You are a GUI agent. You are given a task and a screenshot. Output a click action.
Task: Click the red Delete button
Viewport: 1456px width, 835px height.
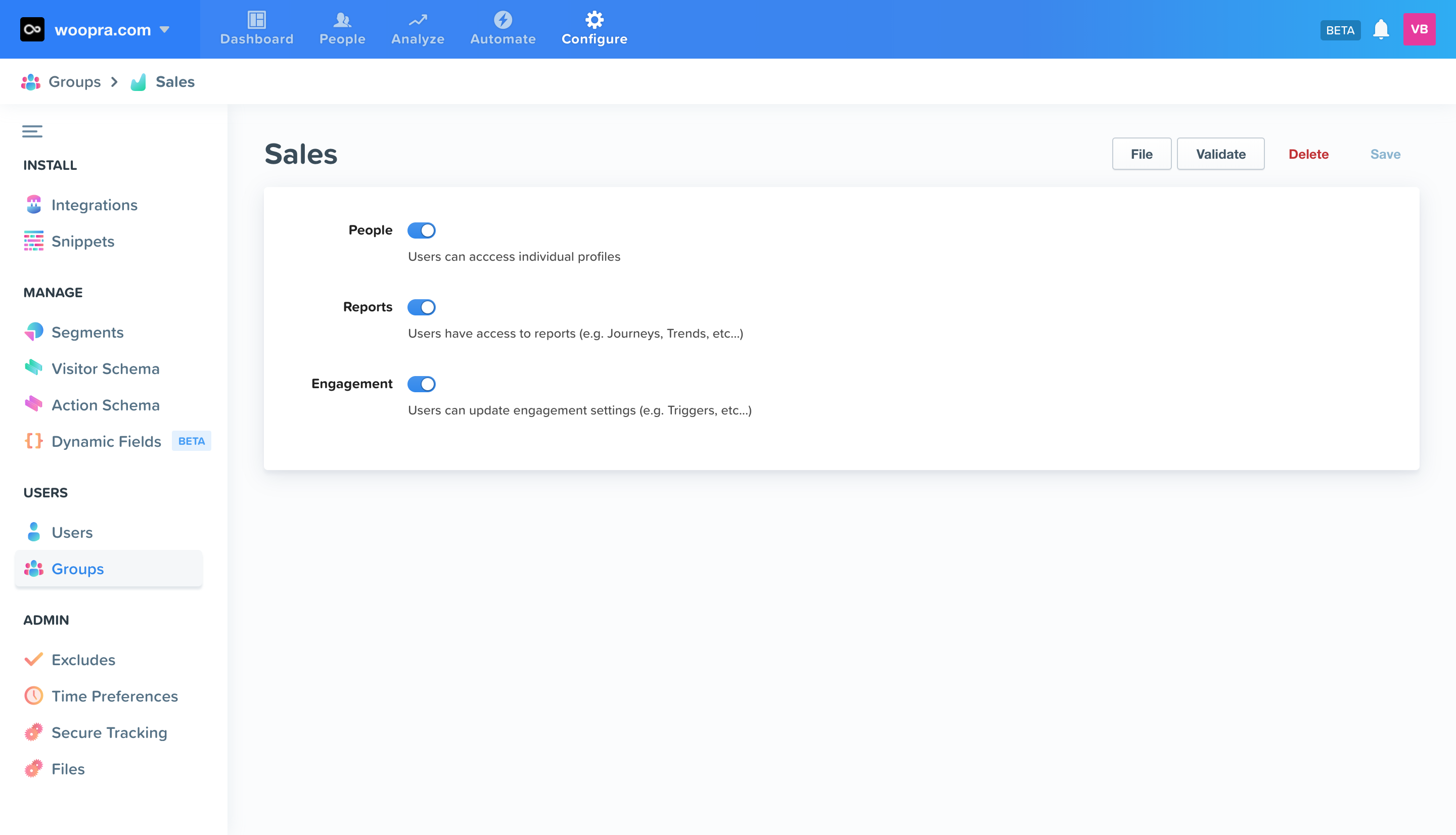click(x=1308, y=154)
